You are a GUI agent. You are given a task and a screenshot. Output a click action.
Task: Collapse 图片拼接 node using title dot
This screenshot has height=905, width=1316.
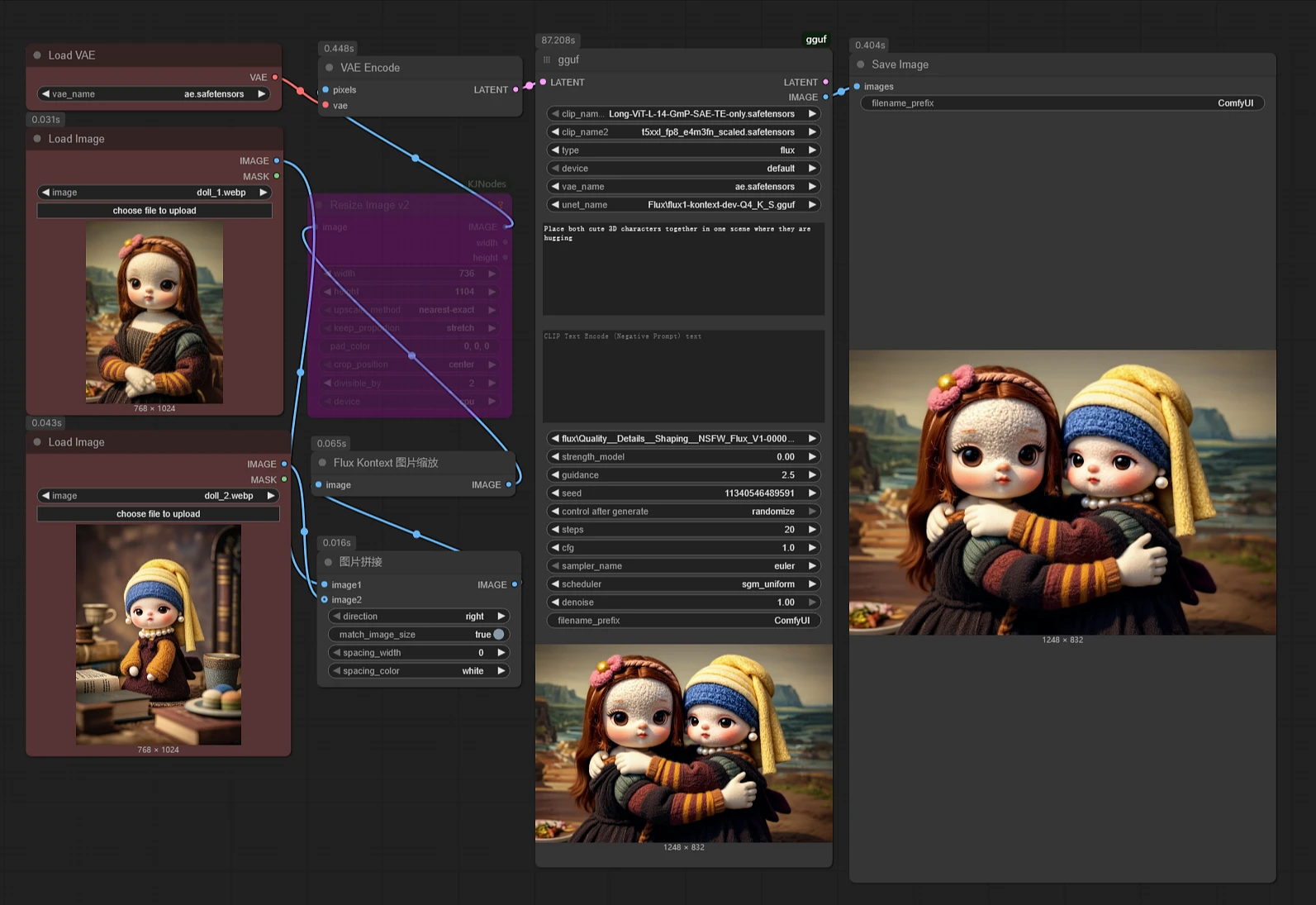pos(328,562)
